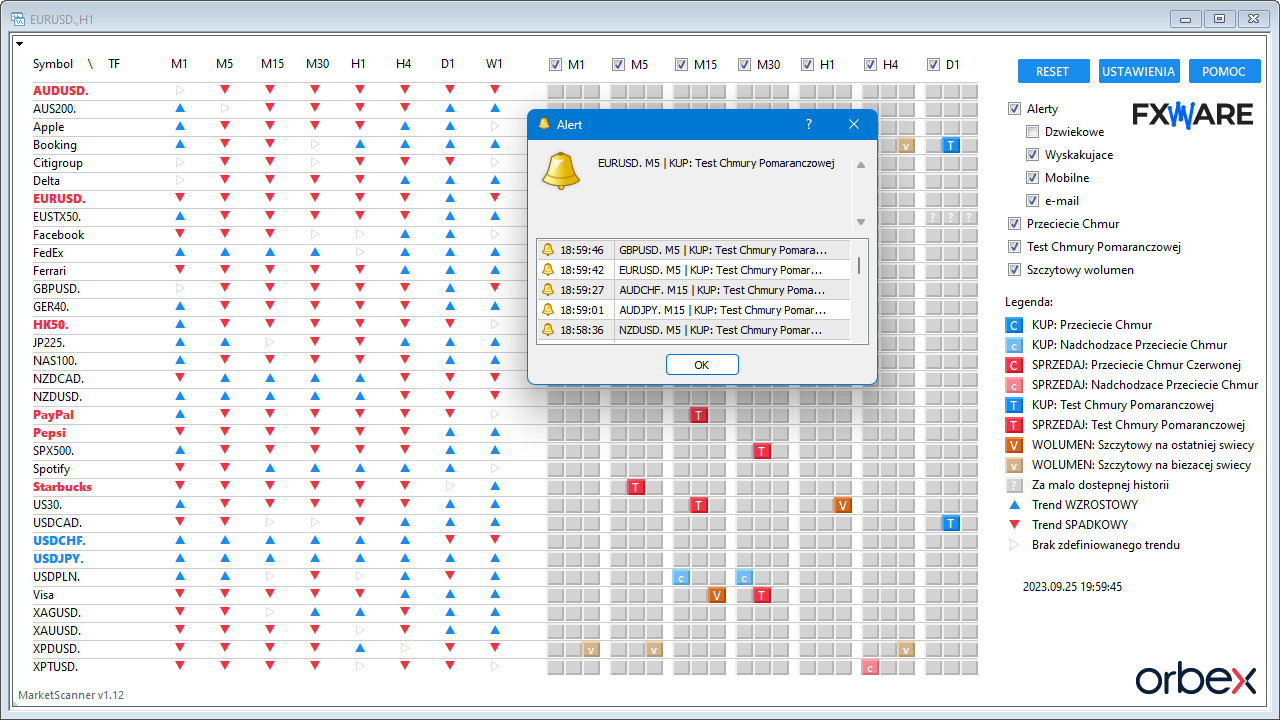Select the Starbucks symbol name
Image resolution: width=1280 pixels, height=720 pixels.
62,487
